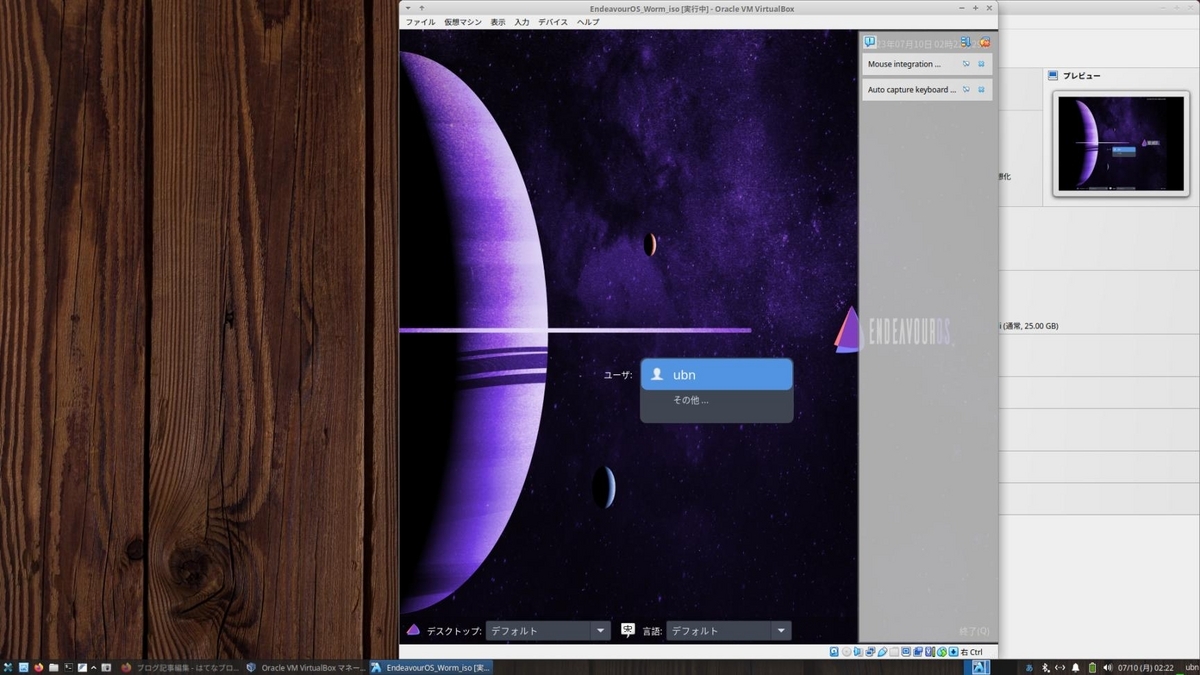
Task: Open the 仮想マシン menu
Action: [x=462, y=22]
